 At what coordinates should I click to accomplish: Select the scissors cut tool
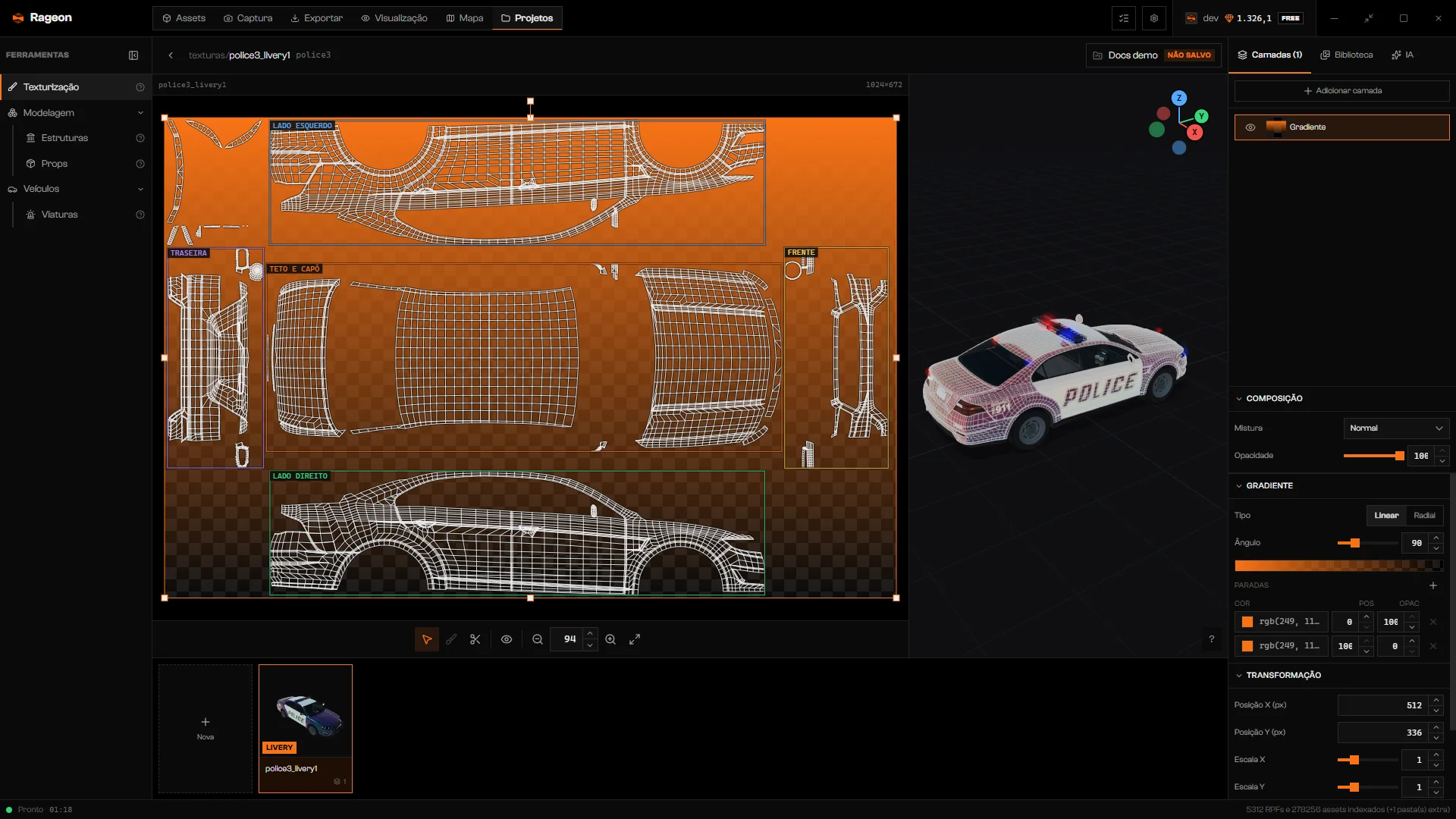coord(475,639)
